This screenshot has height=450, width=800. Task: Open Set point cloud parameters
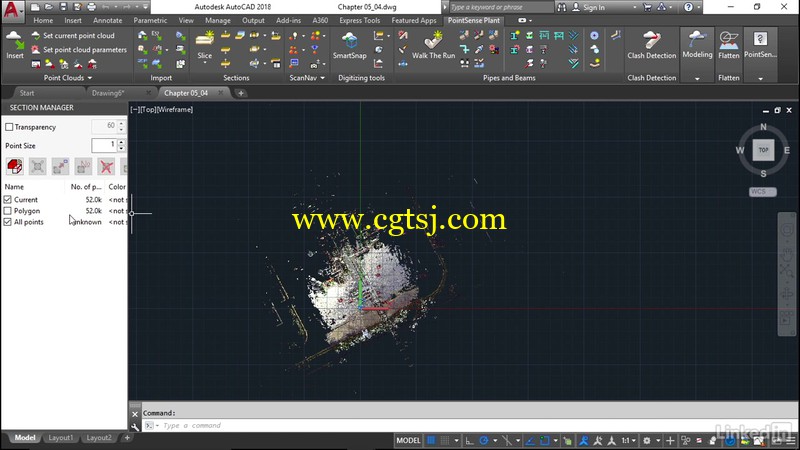[x=79, y=49]
